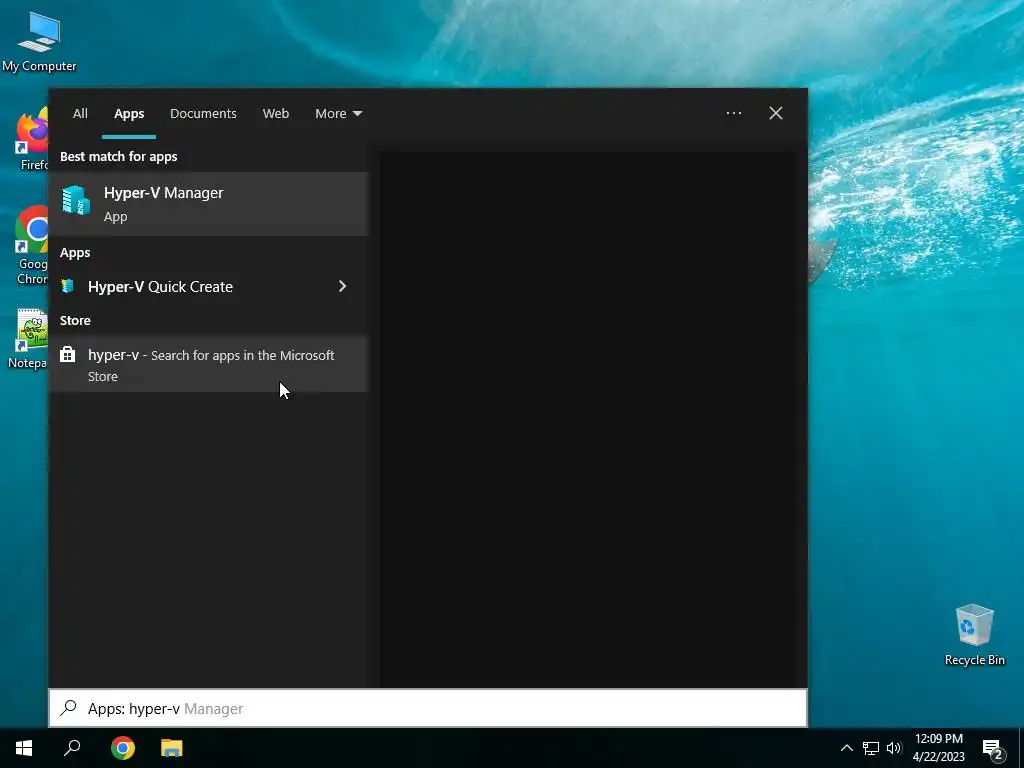Screen dimensions: 1024x768
Task: Select the Hyper-V Quick Create result
Action: point(208,286)
